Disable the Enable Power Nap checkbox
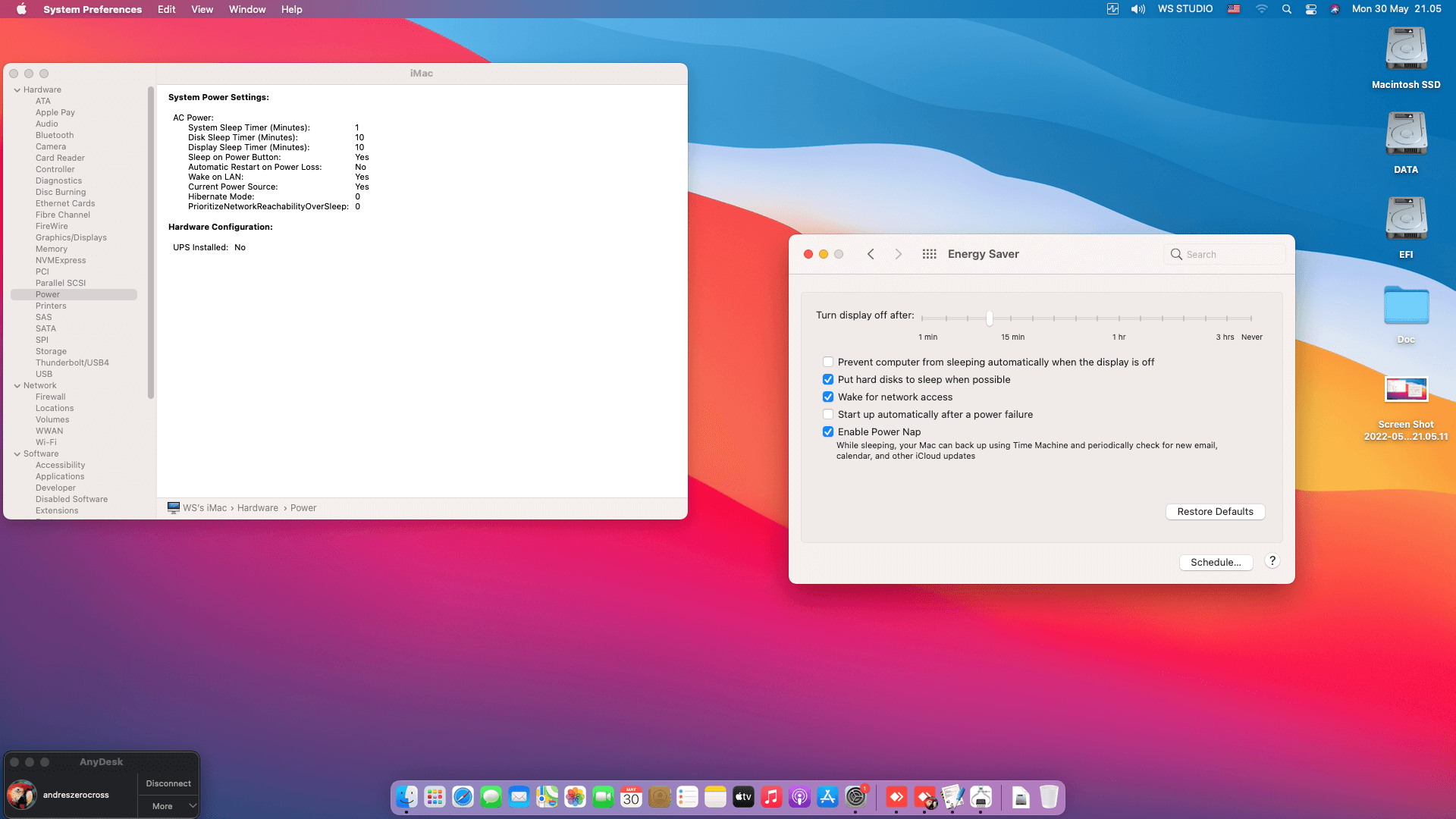This screenshot has width=1456, height=819. [x=828, y=432]
